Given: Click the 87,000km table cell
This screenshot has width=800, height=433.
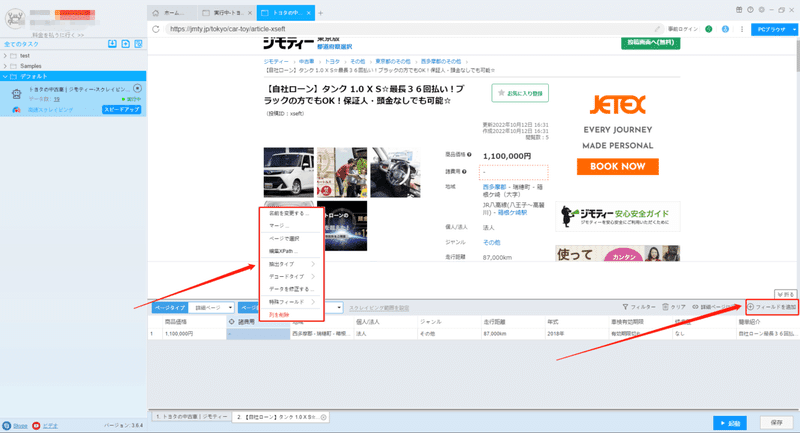Looking at the screenshot, I should (x=512, y=334).
